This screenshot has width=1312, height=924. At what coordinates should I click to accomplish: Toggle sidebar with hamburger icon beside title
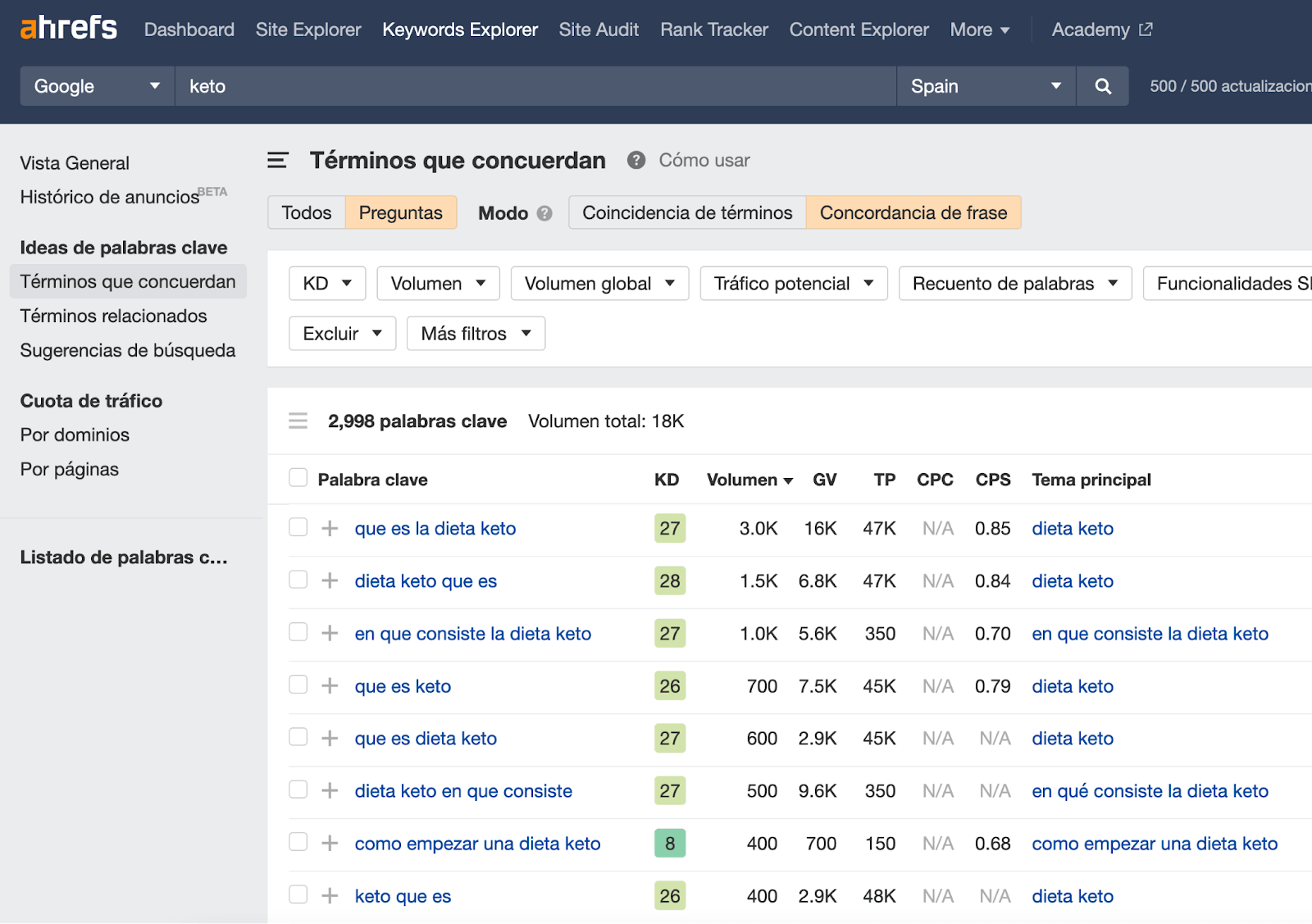click(x=278, y=161)
